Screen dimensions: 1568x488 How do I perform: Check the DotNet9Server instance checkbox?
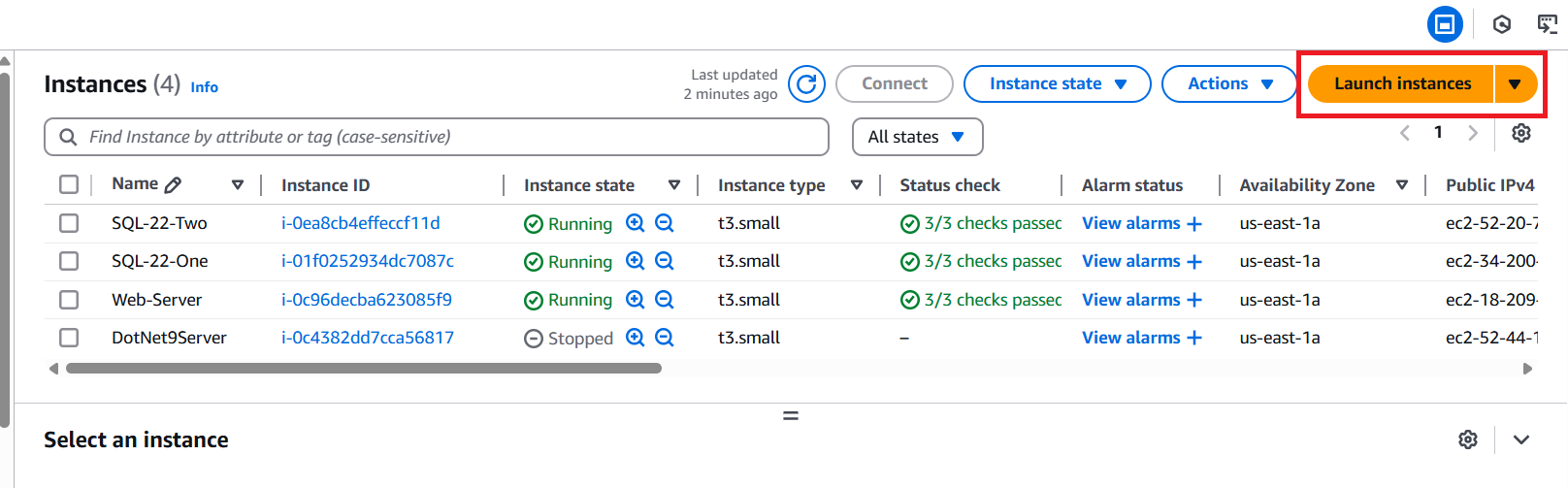coord(69,338)
